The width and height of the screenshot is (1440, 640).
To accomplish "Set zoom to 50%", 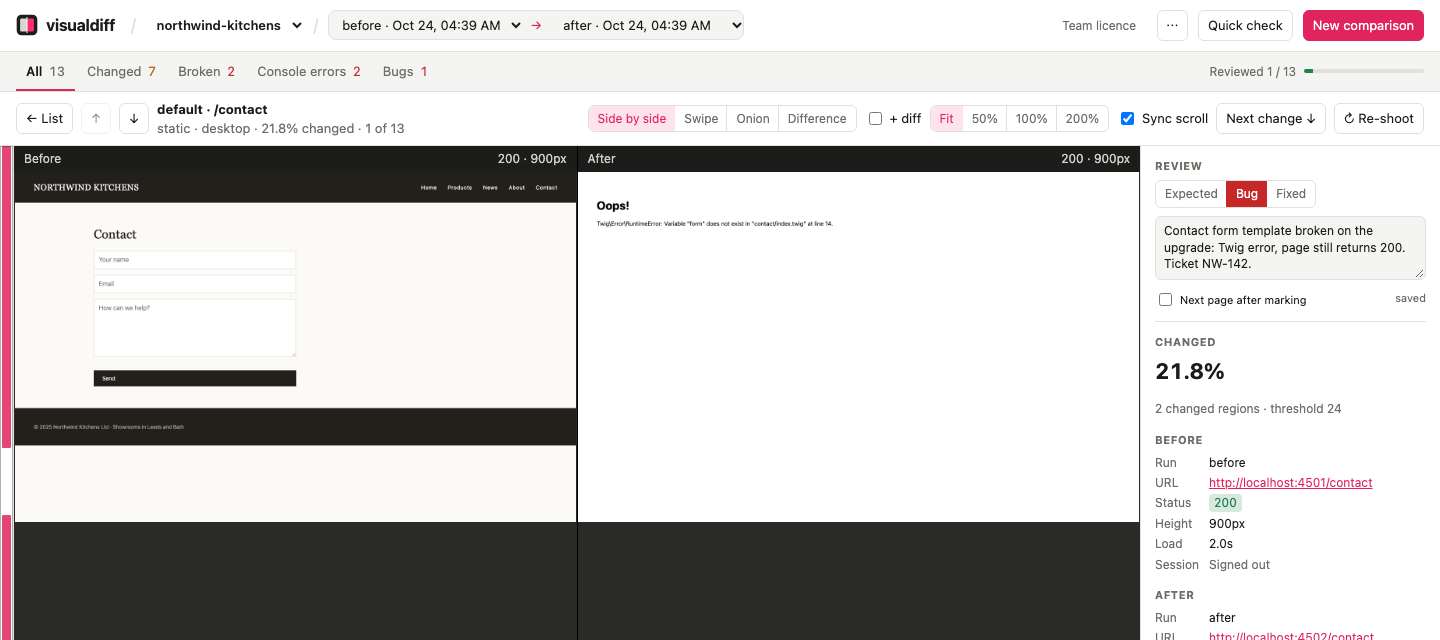I will pyautogui.click(x=985, y=118).
